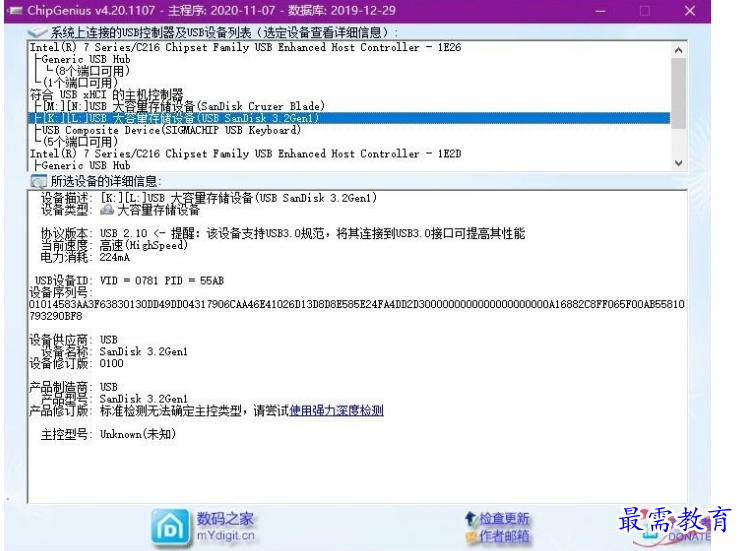
Task: Click the check update arrow icon
Action: [x=471, y=519]
